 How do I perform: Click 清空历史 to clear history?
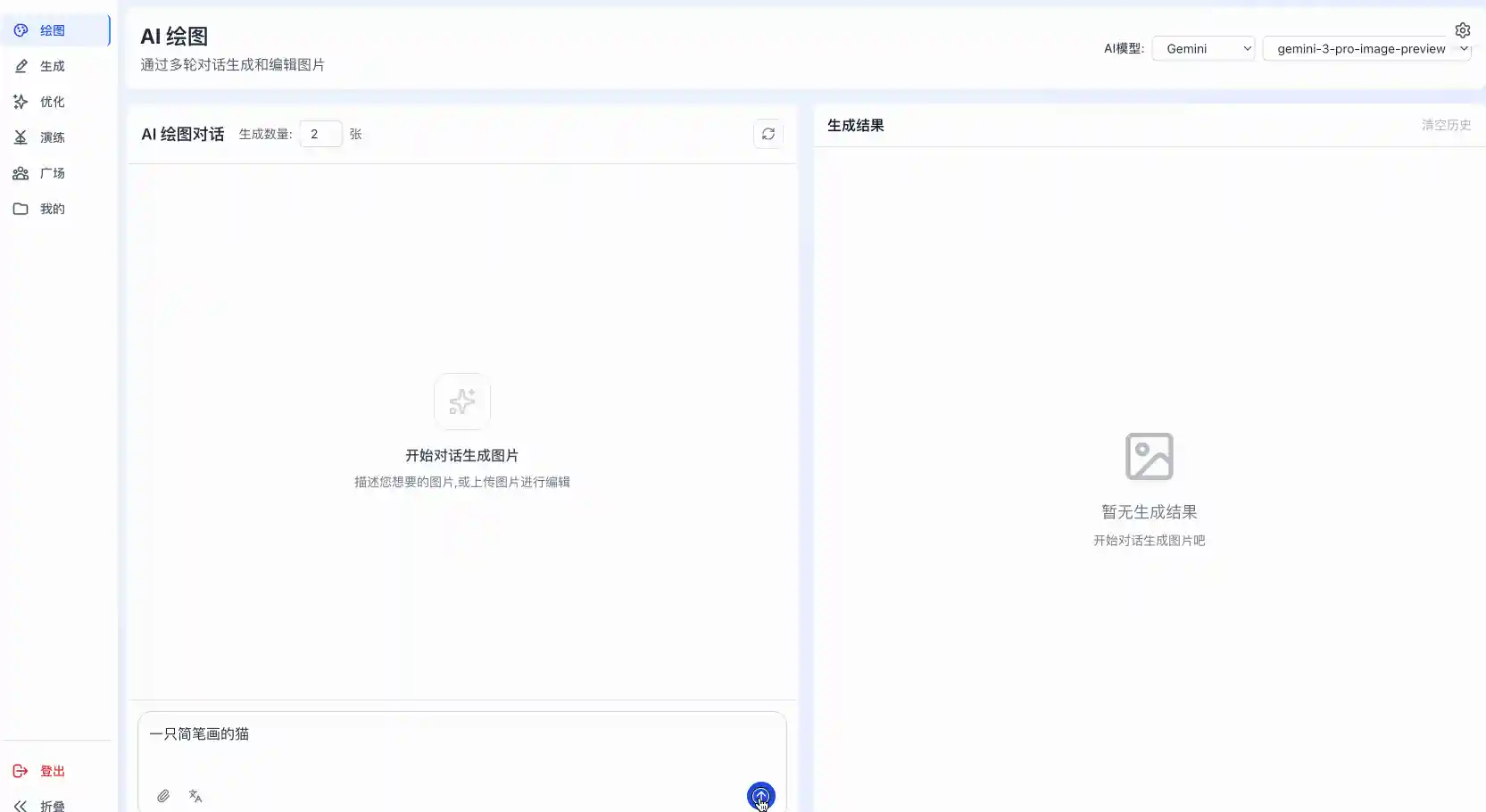(1446, 125)
